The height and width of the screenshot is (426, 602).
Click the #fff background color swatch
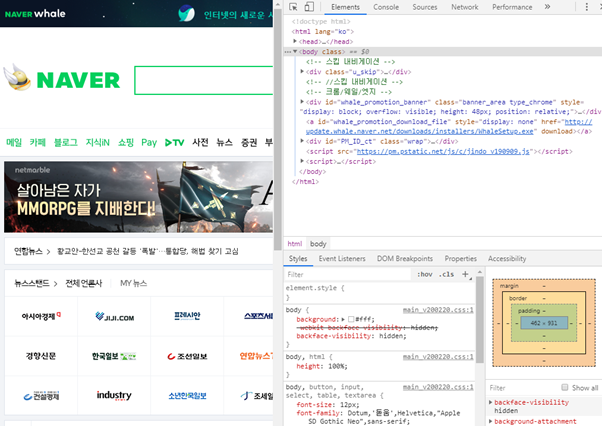pyautogui.click(x=351, y=319)
